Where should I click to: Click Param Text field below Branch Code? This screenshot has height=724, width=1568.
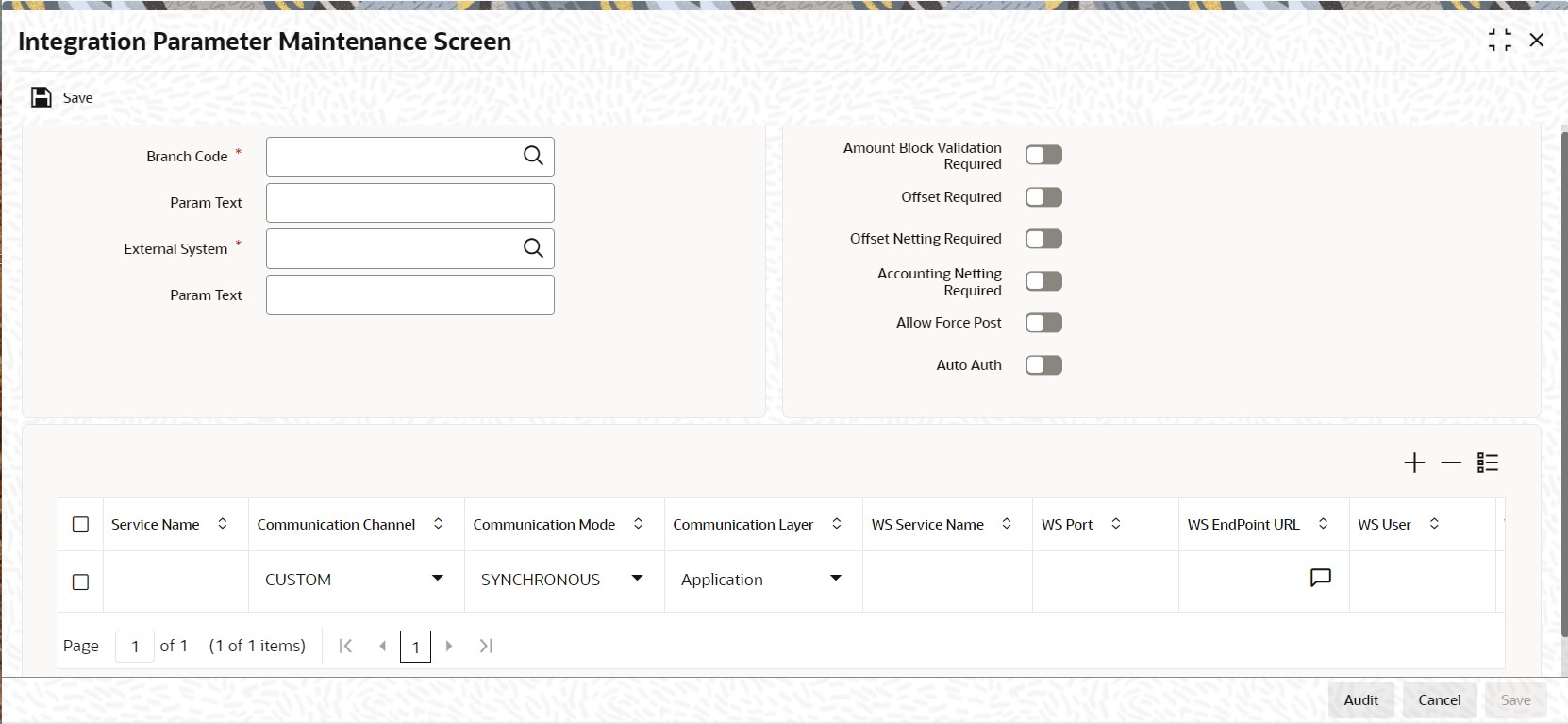[410, 203]
